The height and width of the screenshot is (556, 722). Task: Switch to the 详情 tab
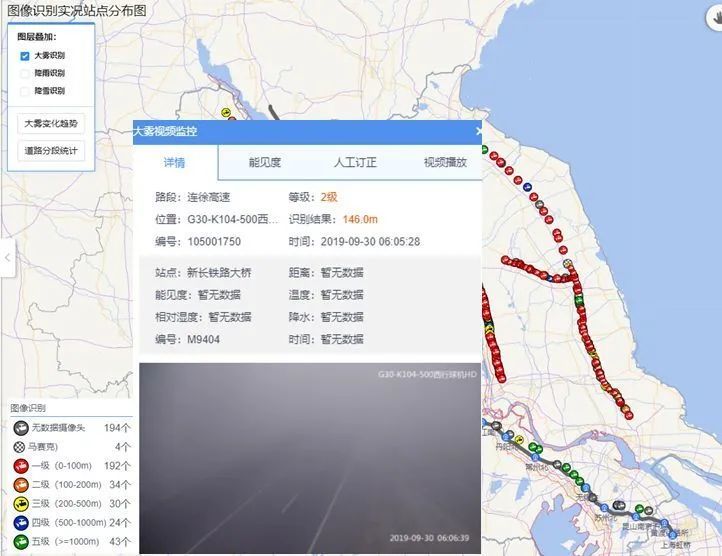point(175,163)
